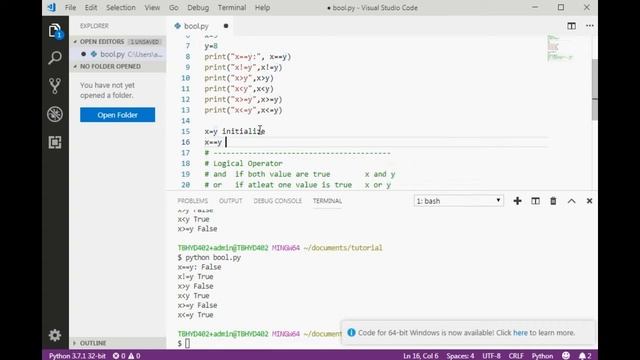The image size is (640, 360).
Task: Click the Python file icon in Open Editors
Action: tap(94, 54)
